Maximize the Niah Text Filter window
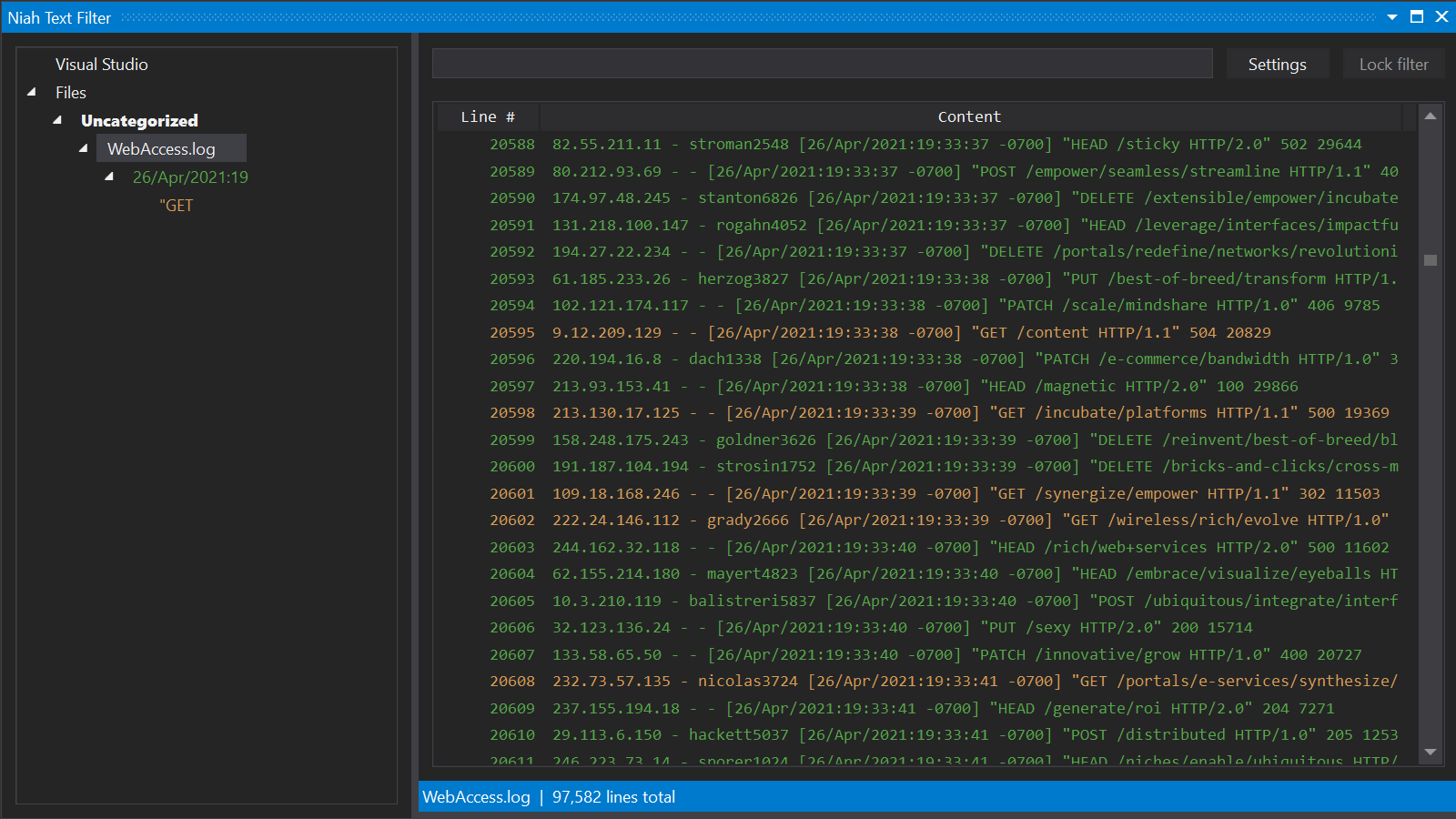Viewport: 1456px width, 819px height. coord(1418,16)
